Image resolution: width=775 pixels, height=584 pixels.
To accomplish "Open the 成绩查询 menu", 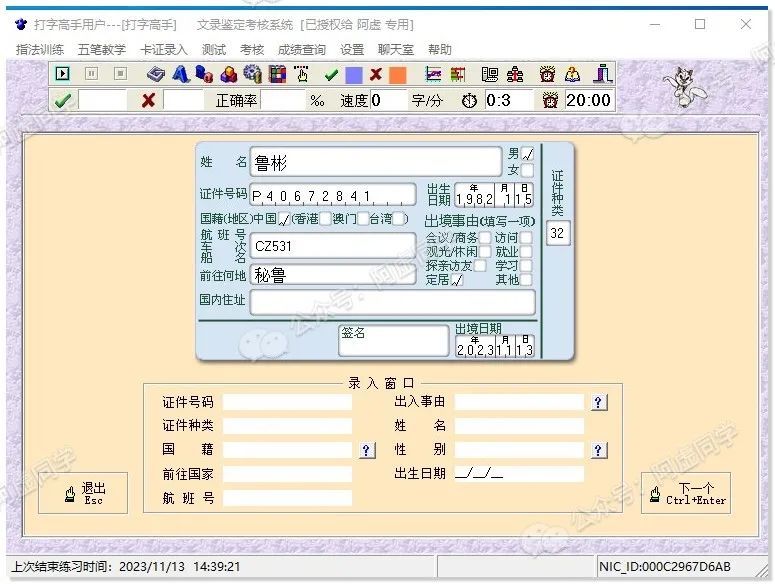I will (302, 49).
